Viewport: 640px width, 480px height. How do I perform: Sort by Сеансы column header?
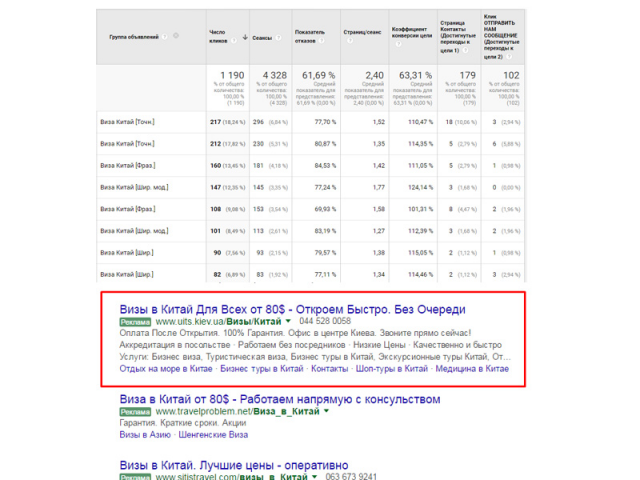click(262, 38)
